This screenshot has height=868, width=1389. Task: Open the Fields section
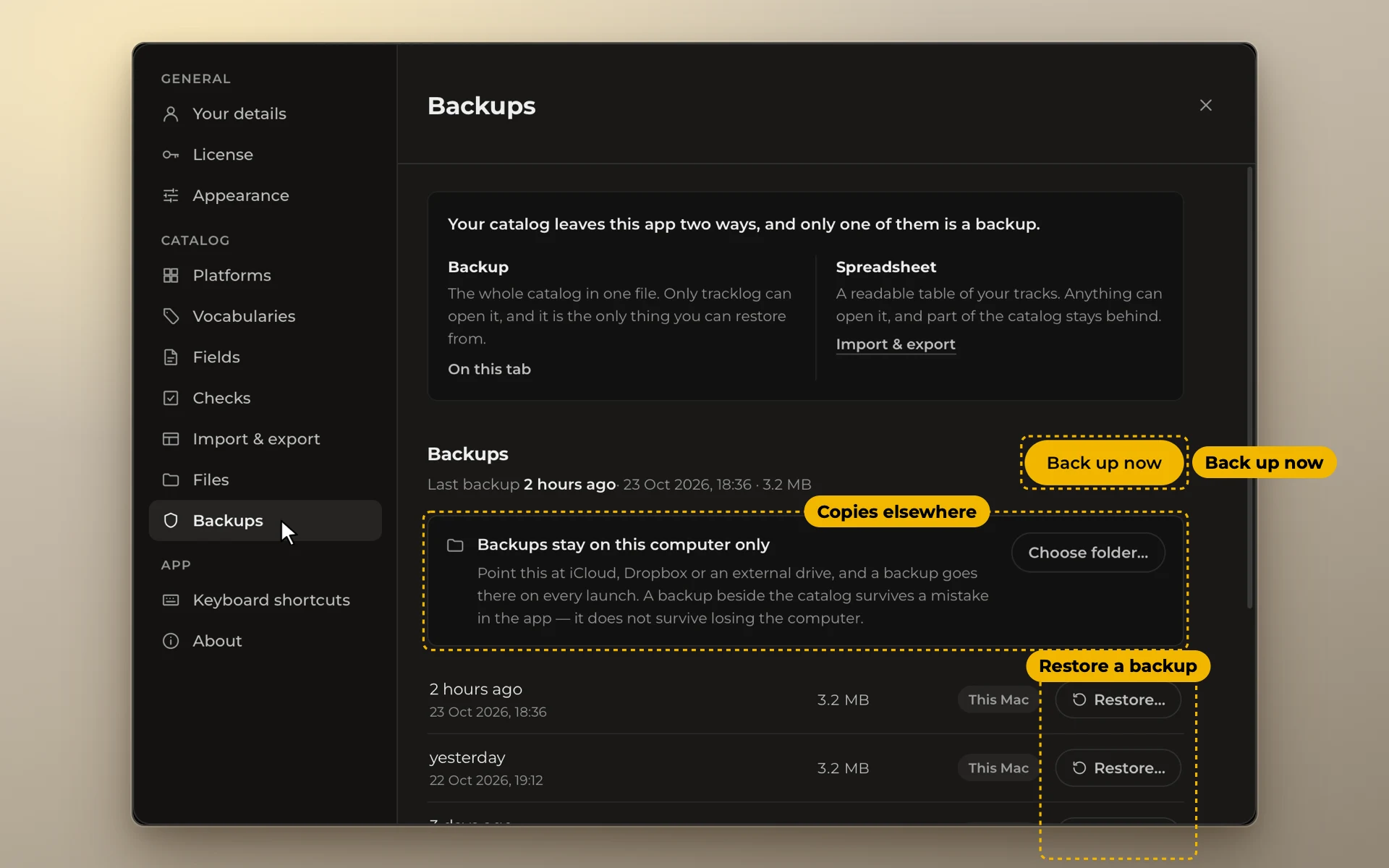tap(265, 357)
